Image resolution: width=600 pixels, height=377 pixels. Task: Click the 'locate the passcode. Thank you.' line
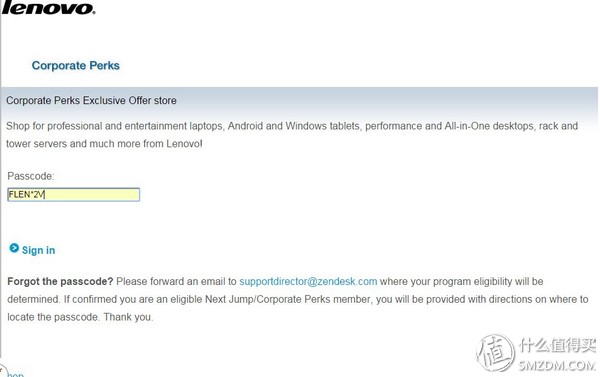[x=80, y=317]
